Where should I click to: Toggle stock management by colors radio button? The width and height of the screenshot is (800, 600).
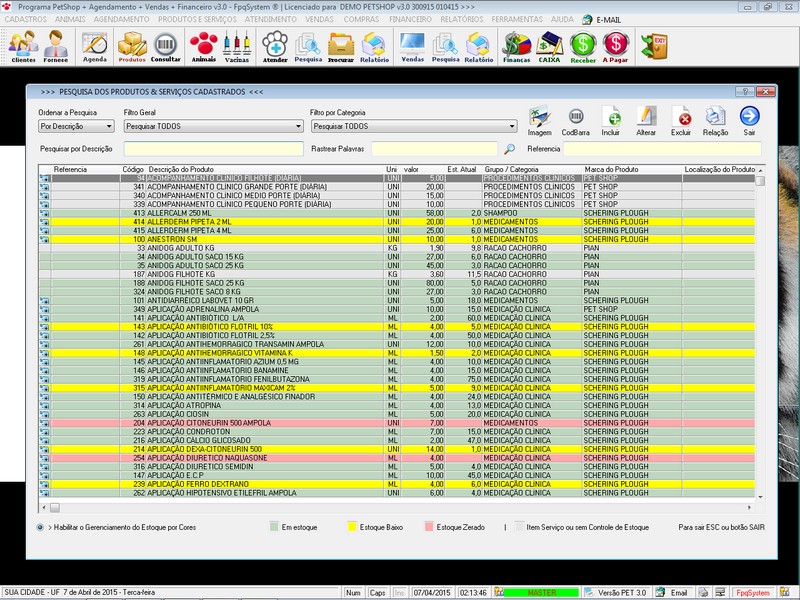[x=39, y=526]
